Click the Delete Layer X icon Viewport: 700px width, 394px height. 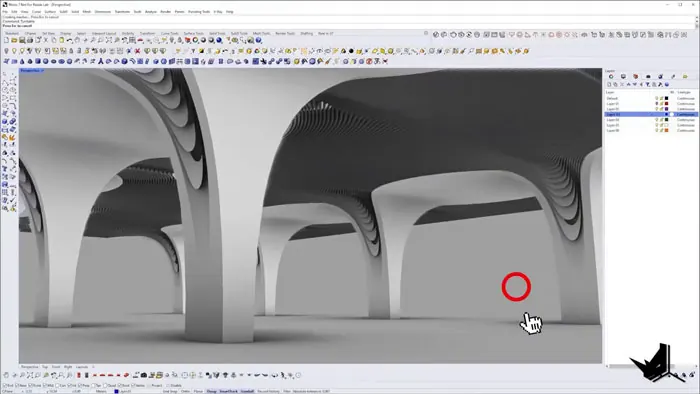click(622, 84)
